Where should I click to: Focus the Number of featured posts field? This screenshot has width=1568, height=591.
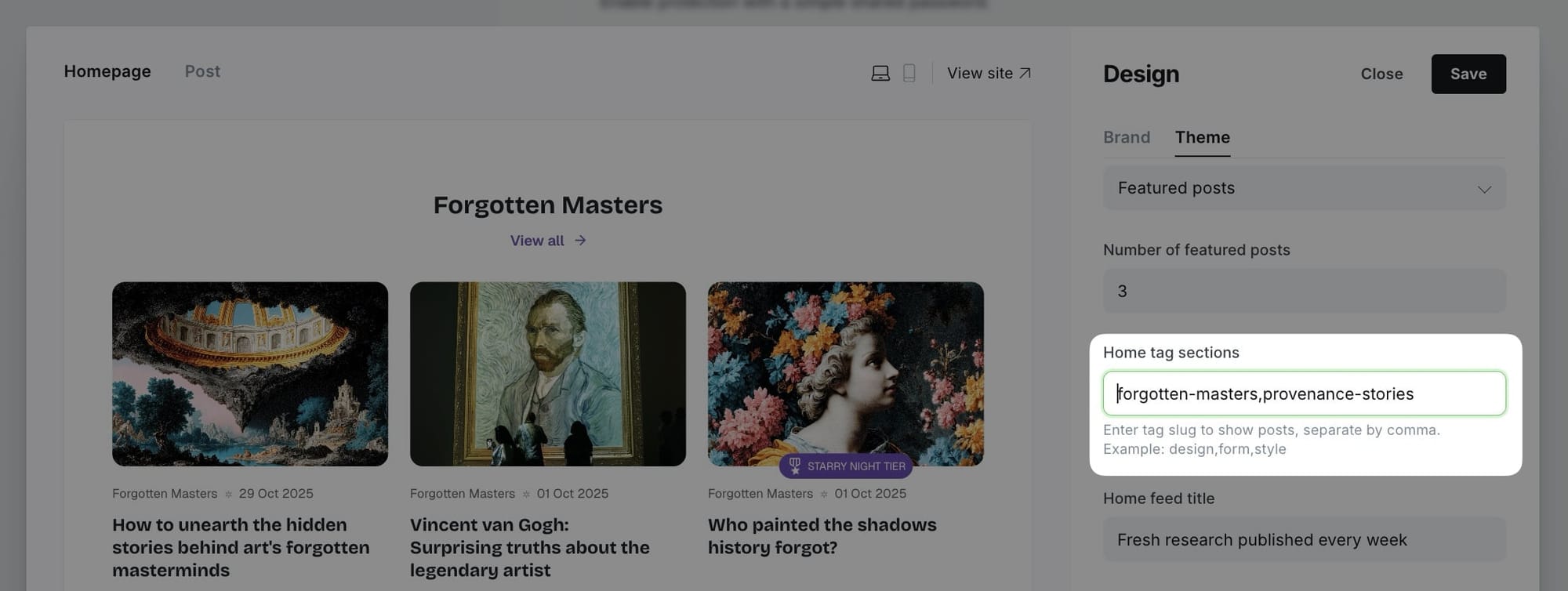coord(1303,291)
